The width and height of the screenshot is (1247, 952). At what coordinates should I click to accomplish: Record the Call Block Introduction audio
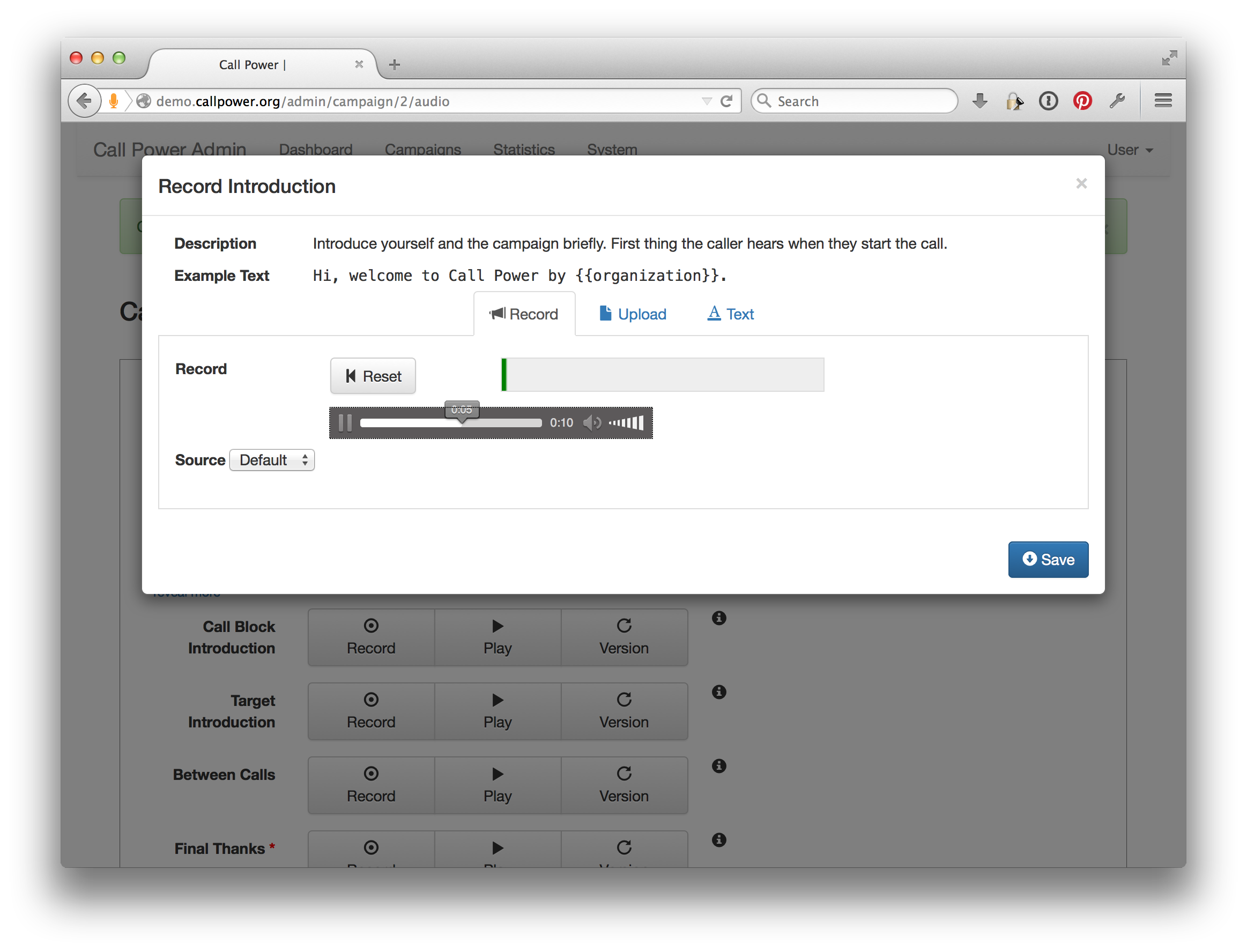click(x=372, y=637)
